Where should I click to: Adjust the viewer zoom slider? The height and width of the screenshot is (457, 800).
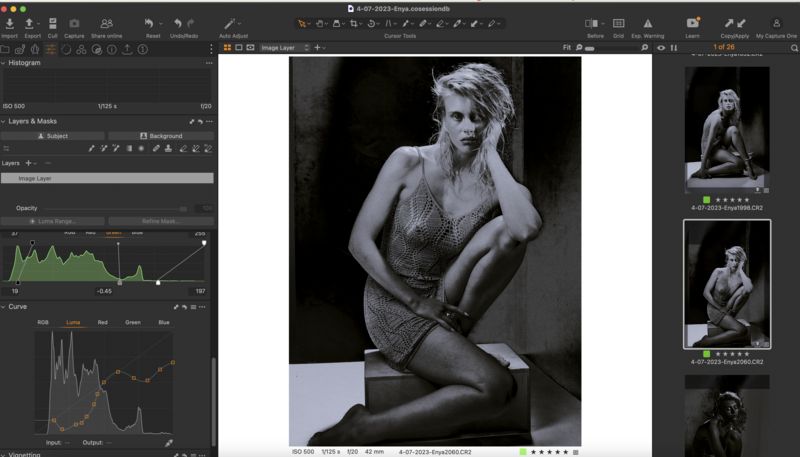tap(612, 48)
